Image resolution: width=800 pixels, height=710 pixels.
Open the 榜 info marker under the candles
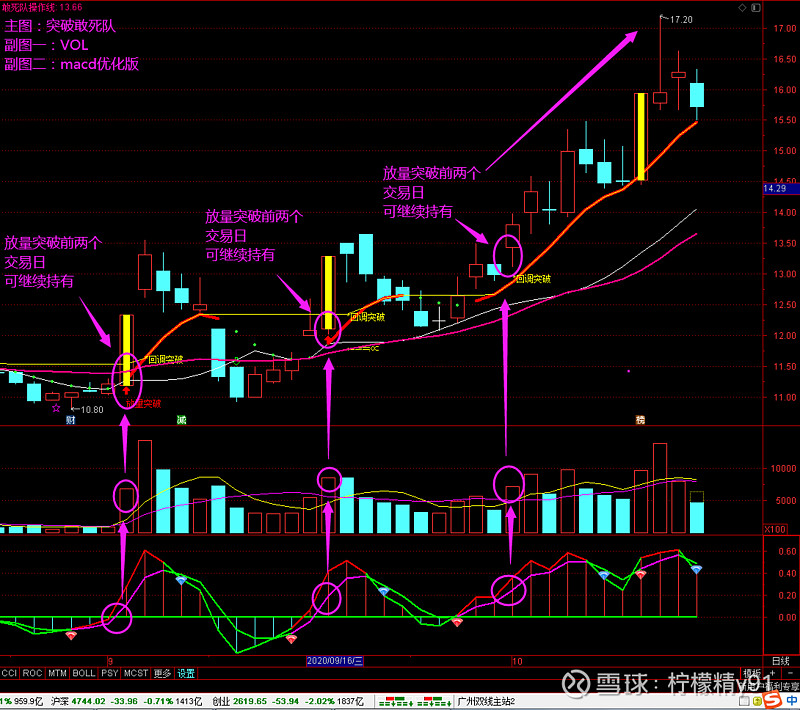(x=640, y=420)
